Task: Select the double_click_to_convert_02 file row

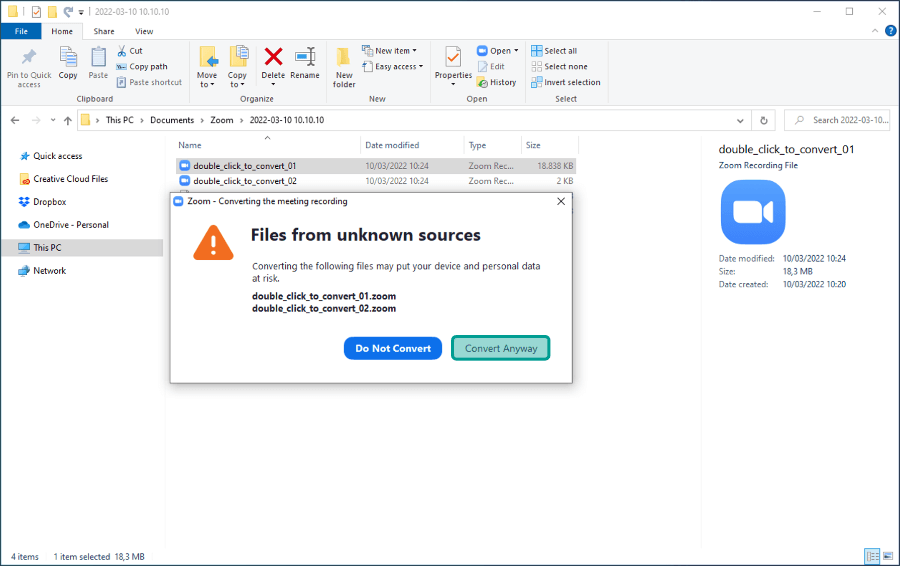Action: click(x=376, y=181)
